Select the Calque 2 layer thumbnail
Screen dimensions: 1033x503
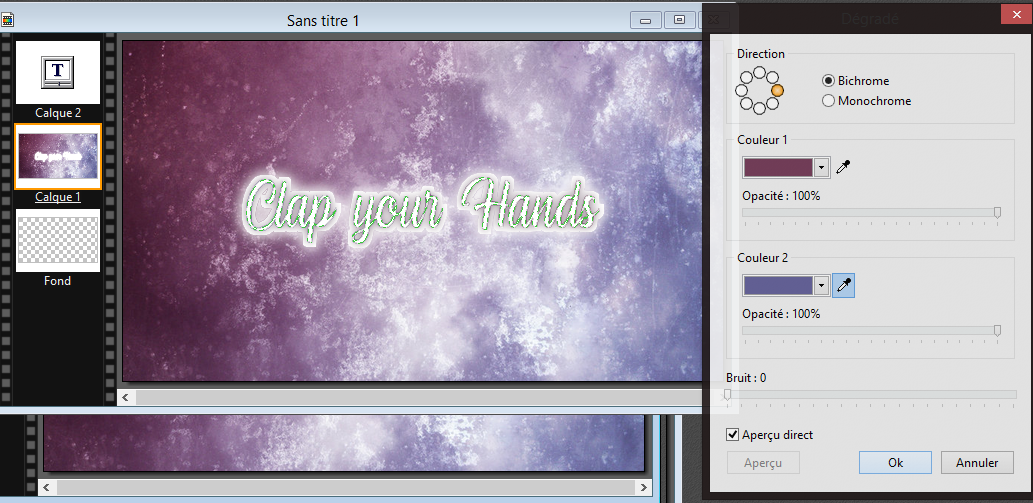[x=57, y=72]
